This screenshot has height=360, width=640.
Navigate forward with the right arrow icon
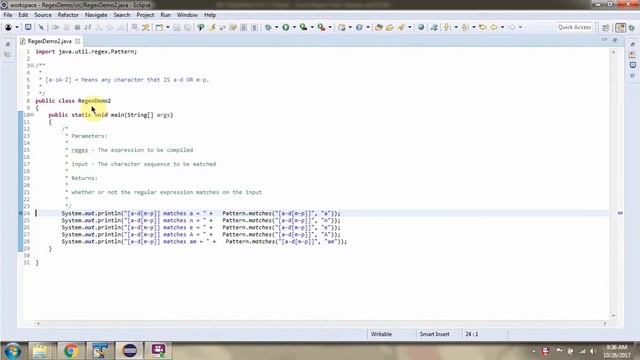click(x=512, y=27)
